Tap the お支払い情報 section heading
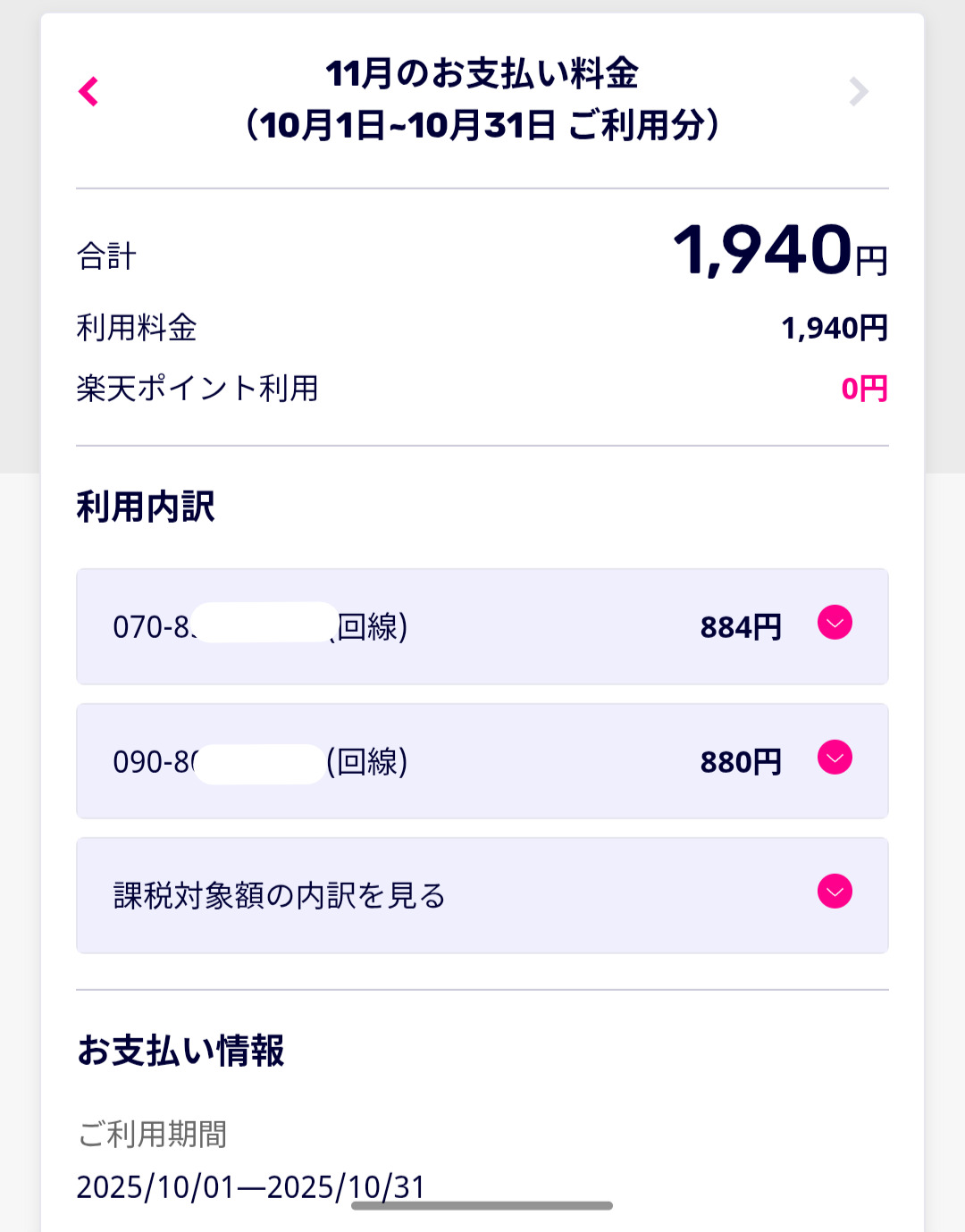Image resolution: width=965 pixels, height=1232 pixels. point(180,1051)
